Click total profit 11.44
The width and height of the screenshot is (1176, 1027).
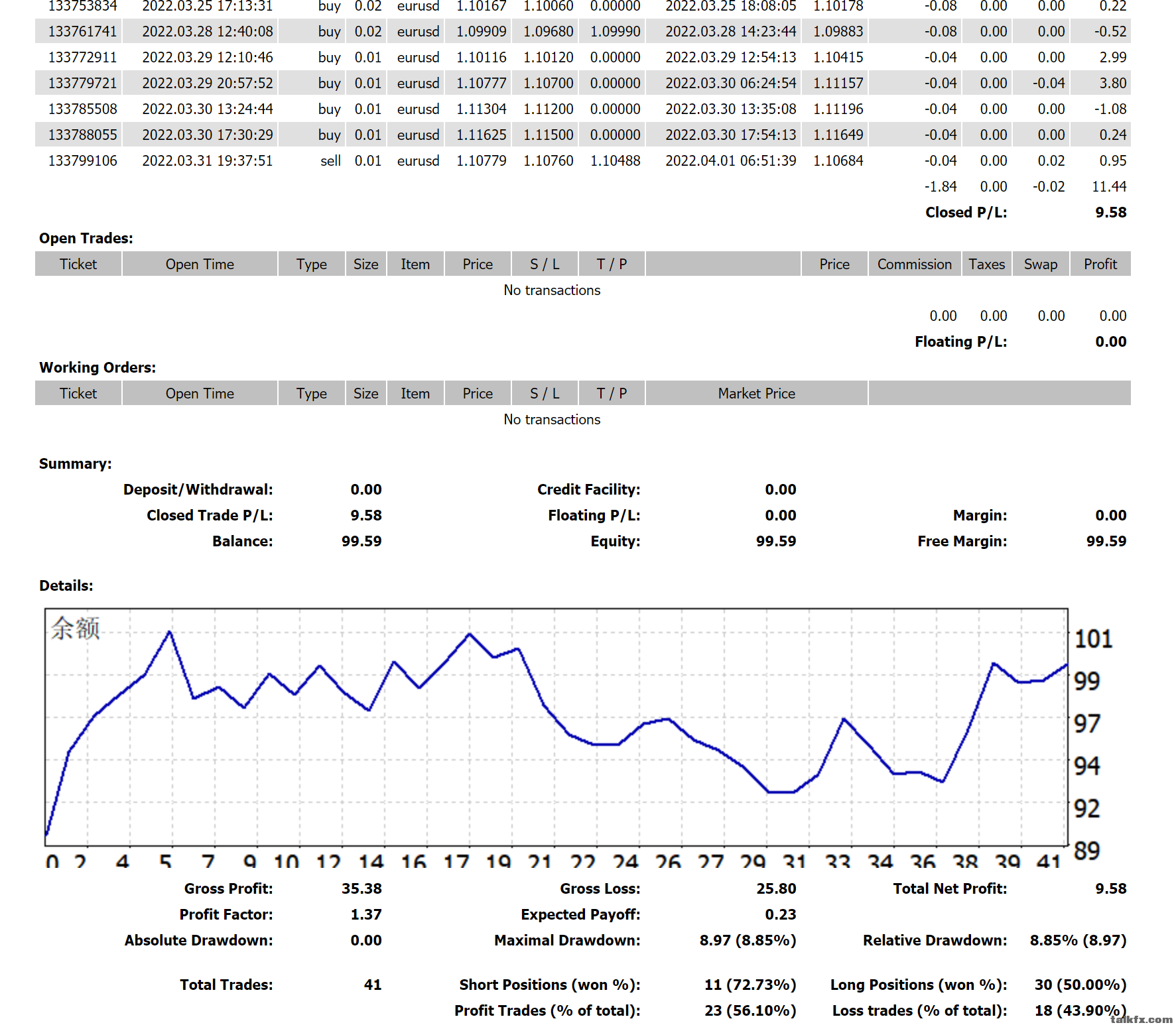click(x=1109, y=186)
